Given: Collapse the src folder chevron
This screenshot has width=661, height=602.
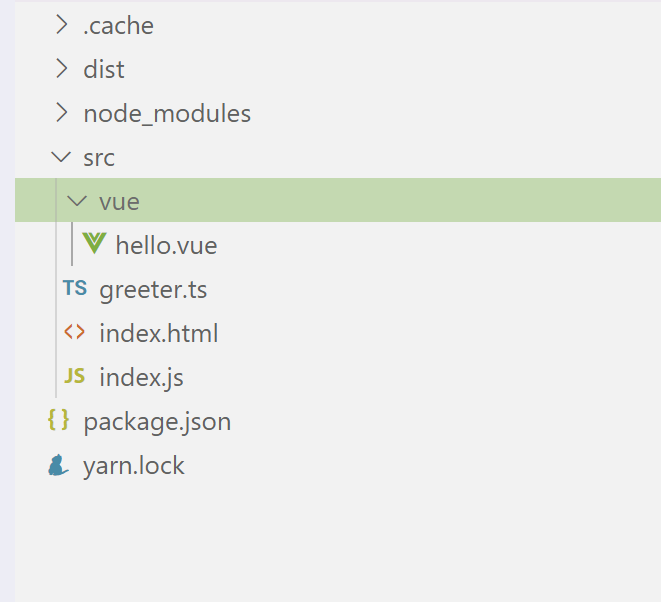Looking at the screenshot, I should coord(61,157).
